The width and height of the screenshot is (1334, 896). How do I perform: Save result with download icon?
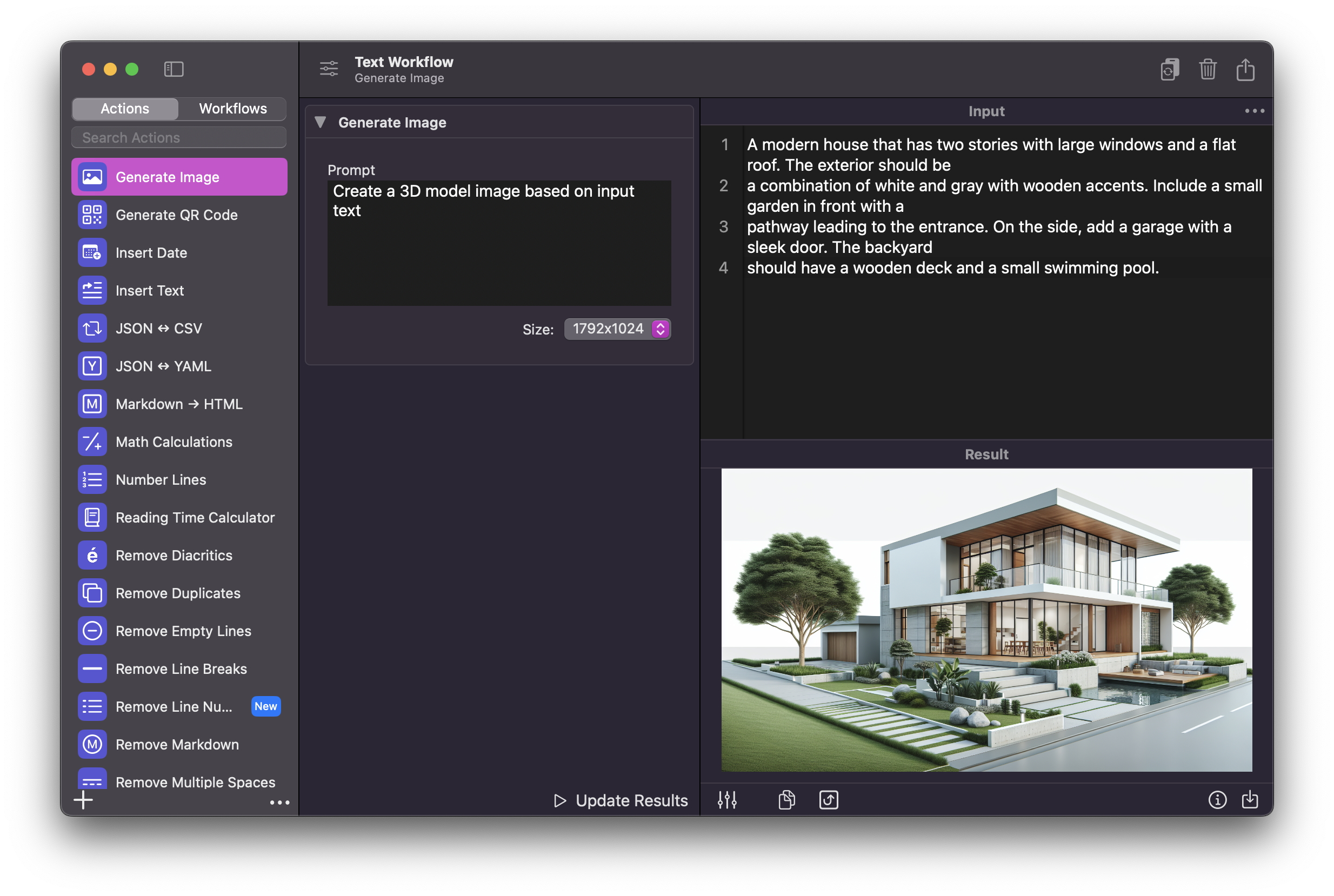(1250, 800)
